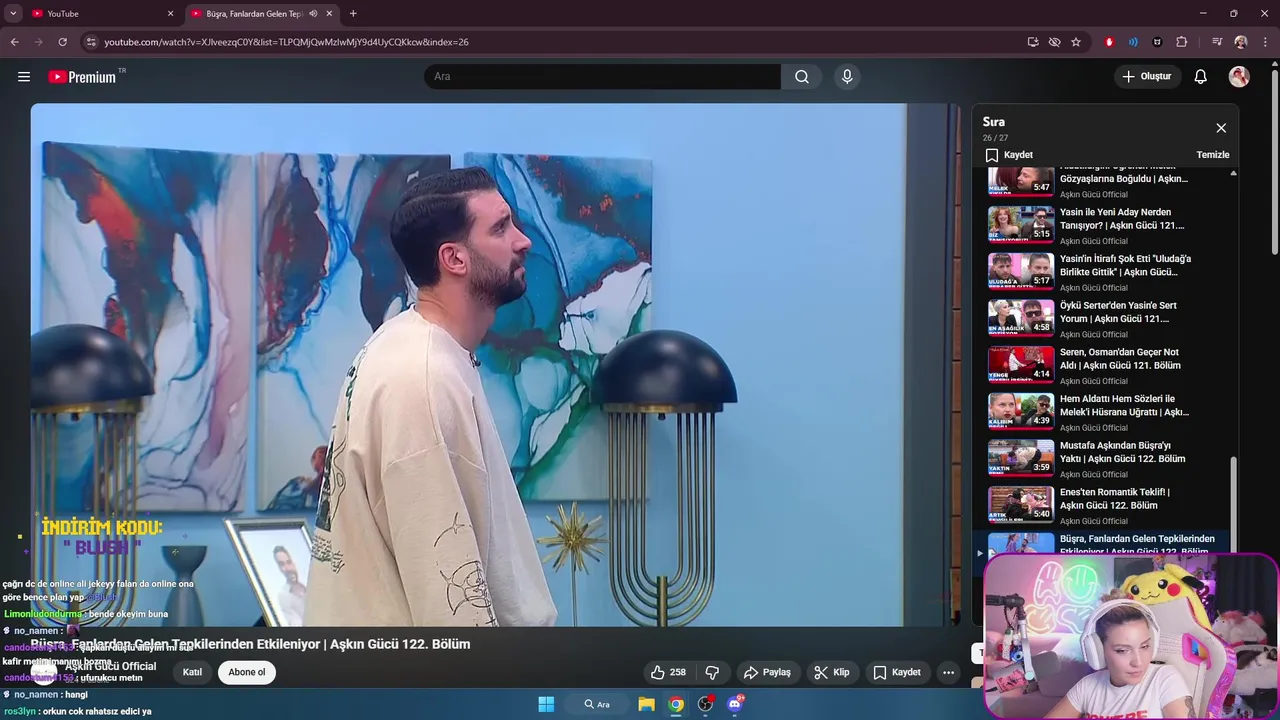Open the red hand ad-blocker extension

point(1109,42)
